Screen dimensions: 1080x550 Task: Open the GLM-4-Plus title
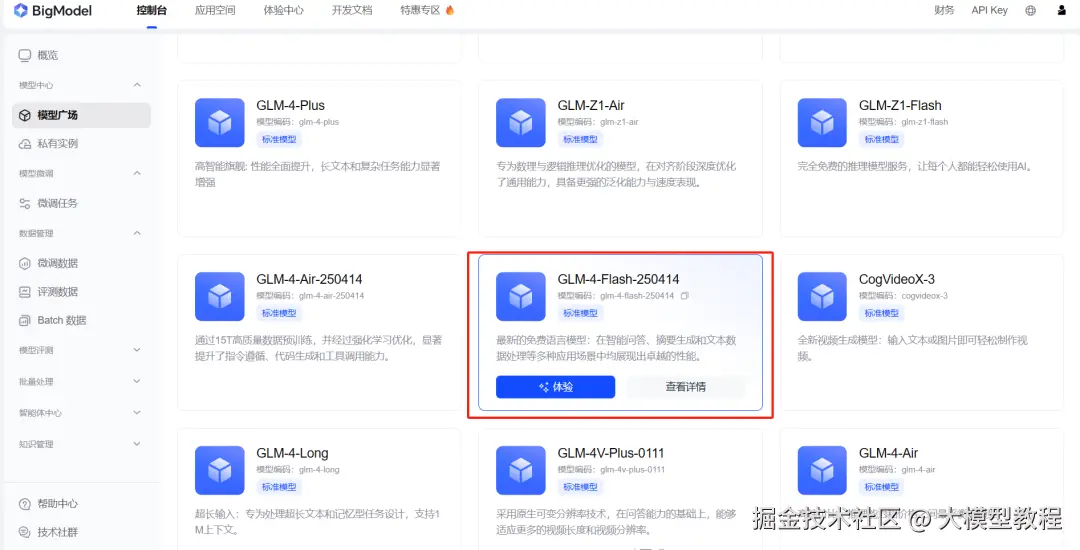click(x=291, y=105)
